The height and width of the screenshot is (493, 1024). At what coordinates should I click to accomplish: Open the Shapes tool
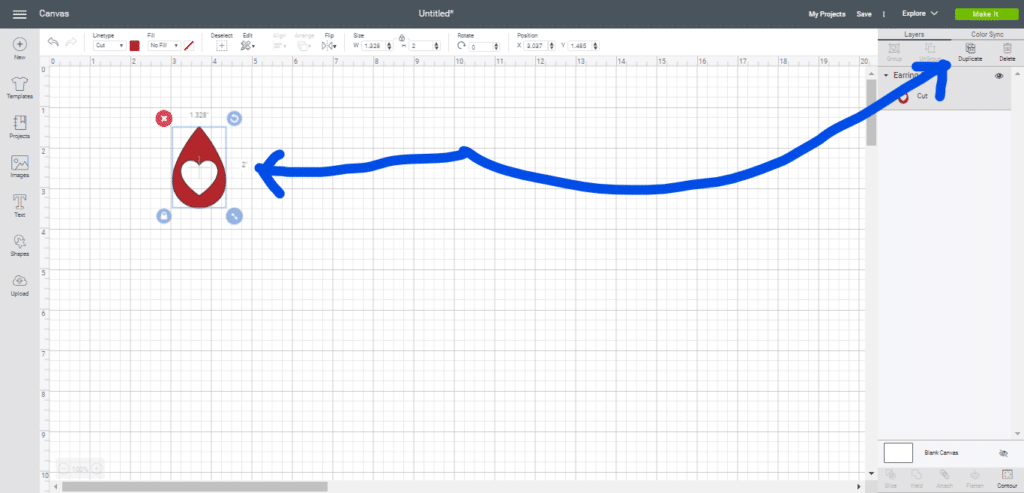click(x=19, y=244)
